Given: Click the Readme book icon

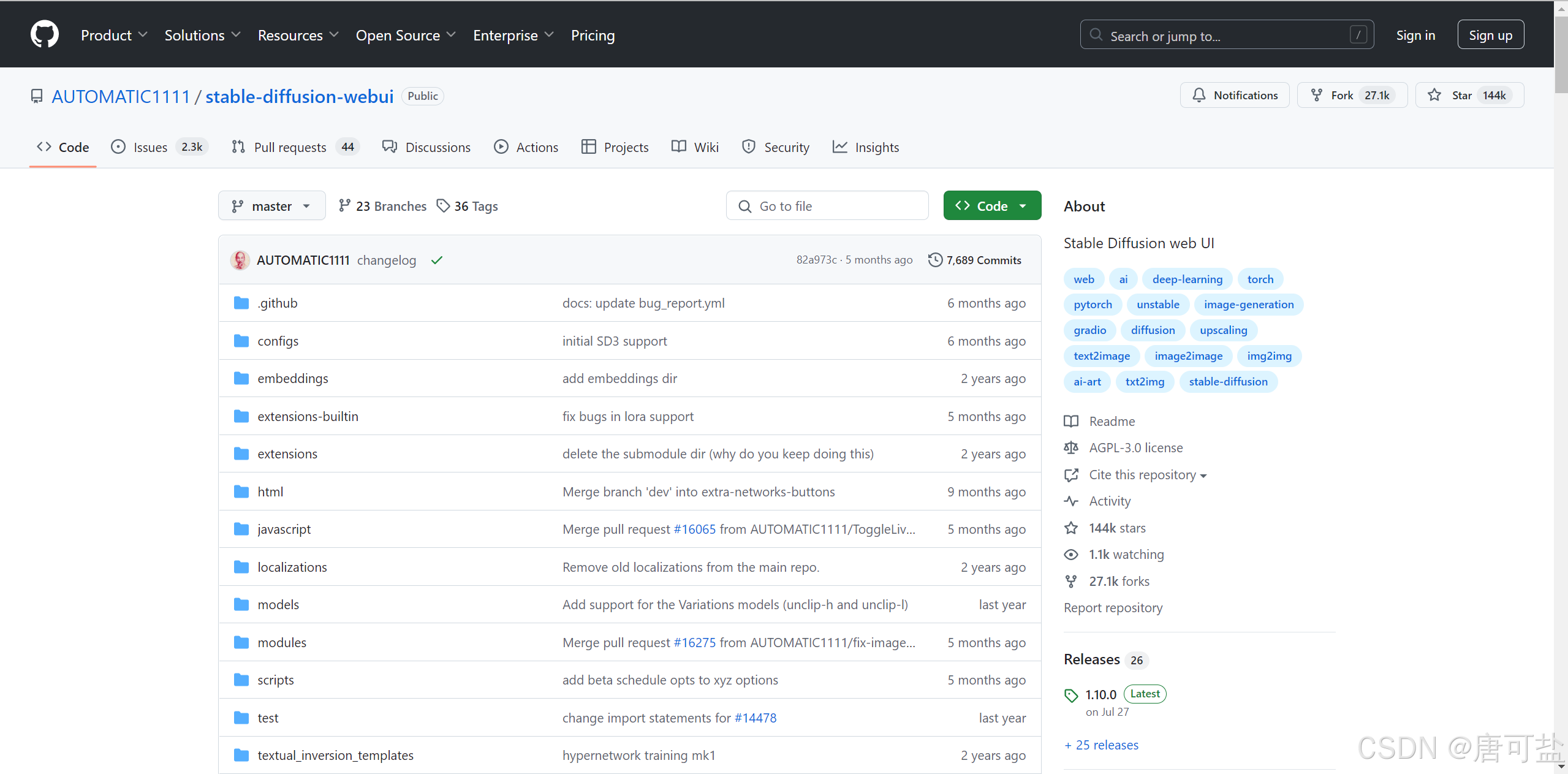Looking at the screenshot, I should tap(1071, 422).
